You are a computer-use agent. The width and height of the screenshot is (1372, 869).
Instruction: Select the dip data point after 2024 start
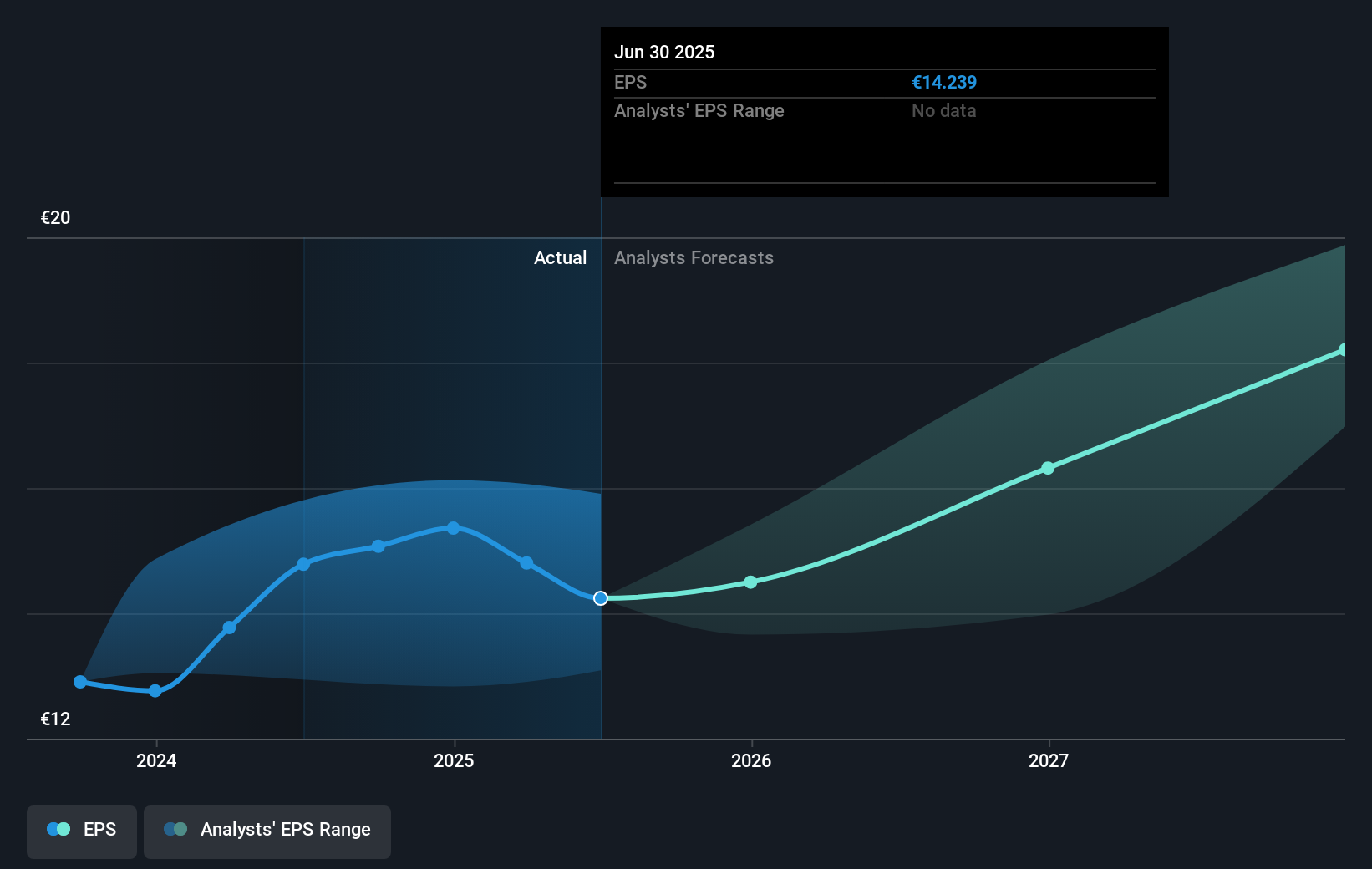155,690
